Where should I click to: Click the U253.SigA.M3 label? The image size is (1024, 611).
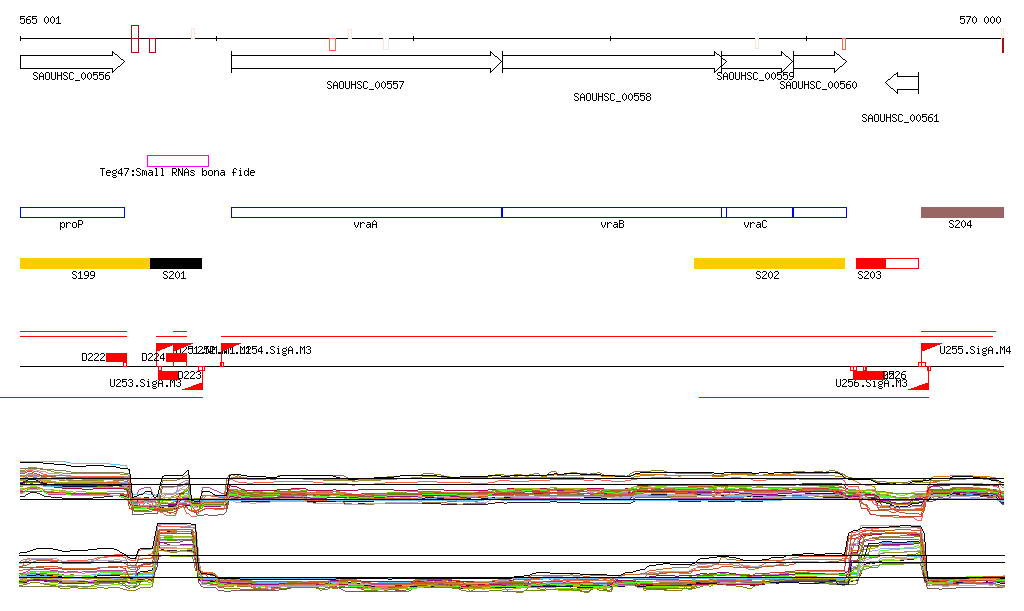(145, 383)
